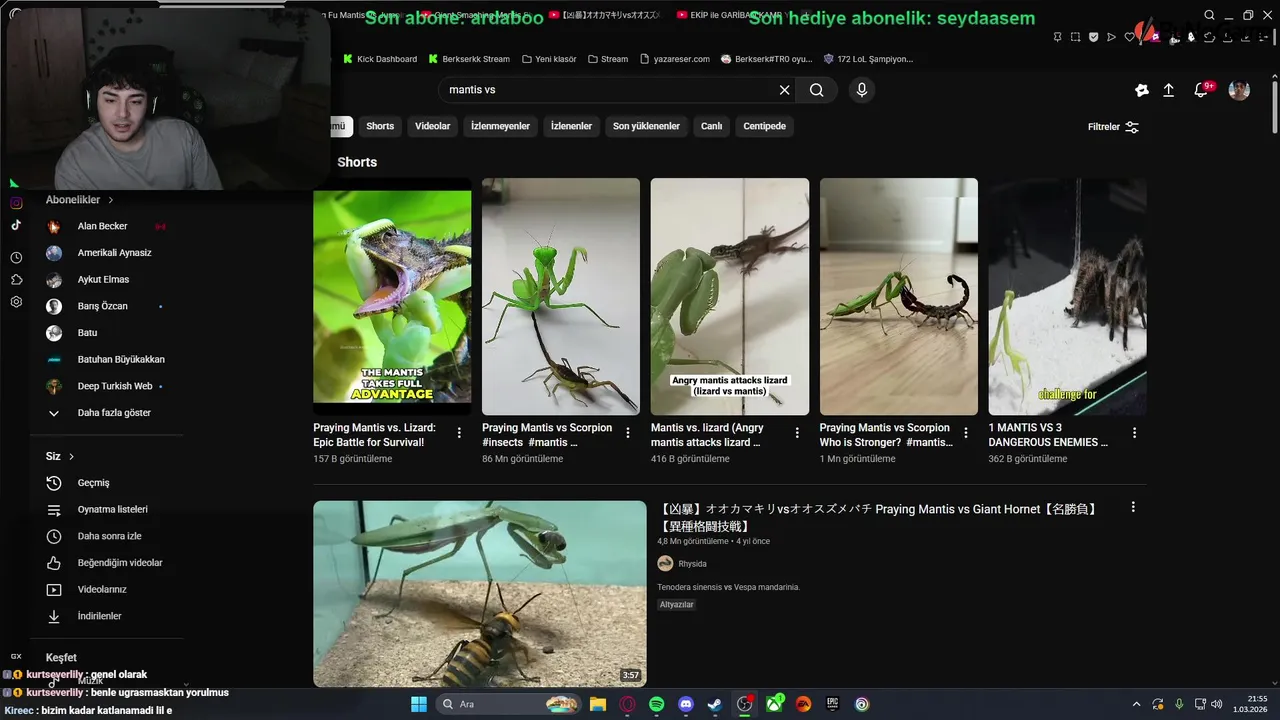Click the sparkle icon beside upload
This screenshot has width=1280, height=720.
click(1142, 90)
